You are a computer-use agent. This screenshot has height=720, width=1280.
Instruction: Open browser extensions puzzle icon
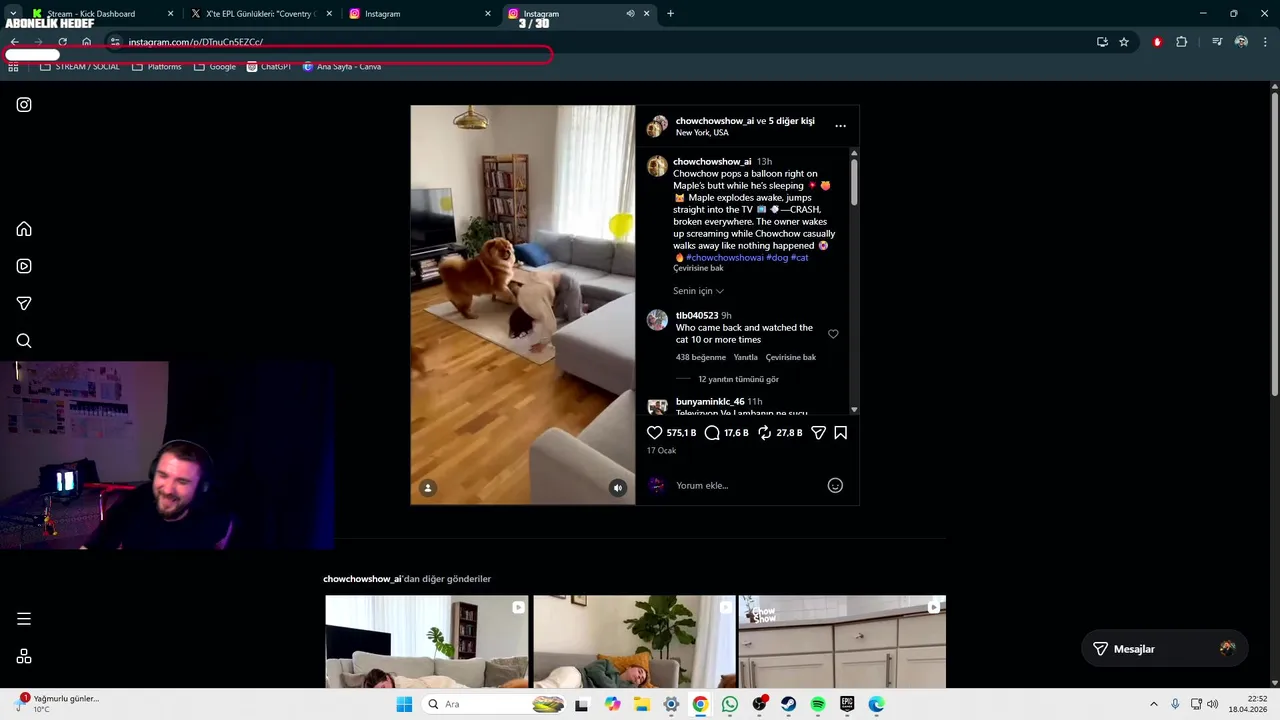(x=1181, y=42)
